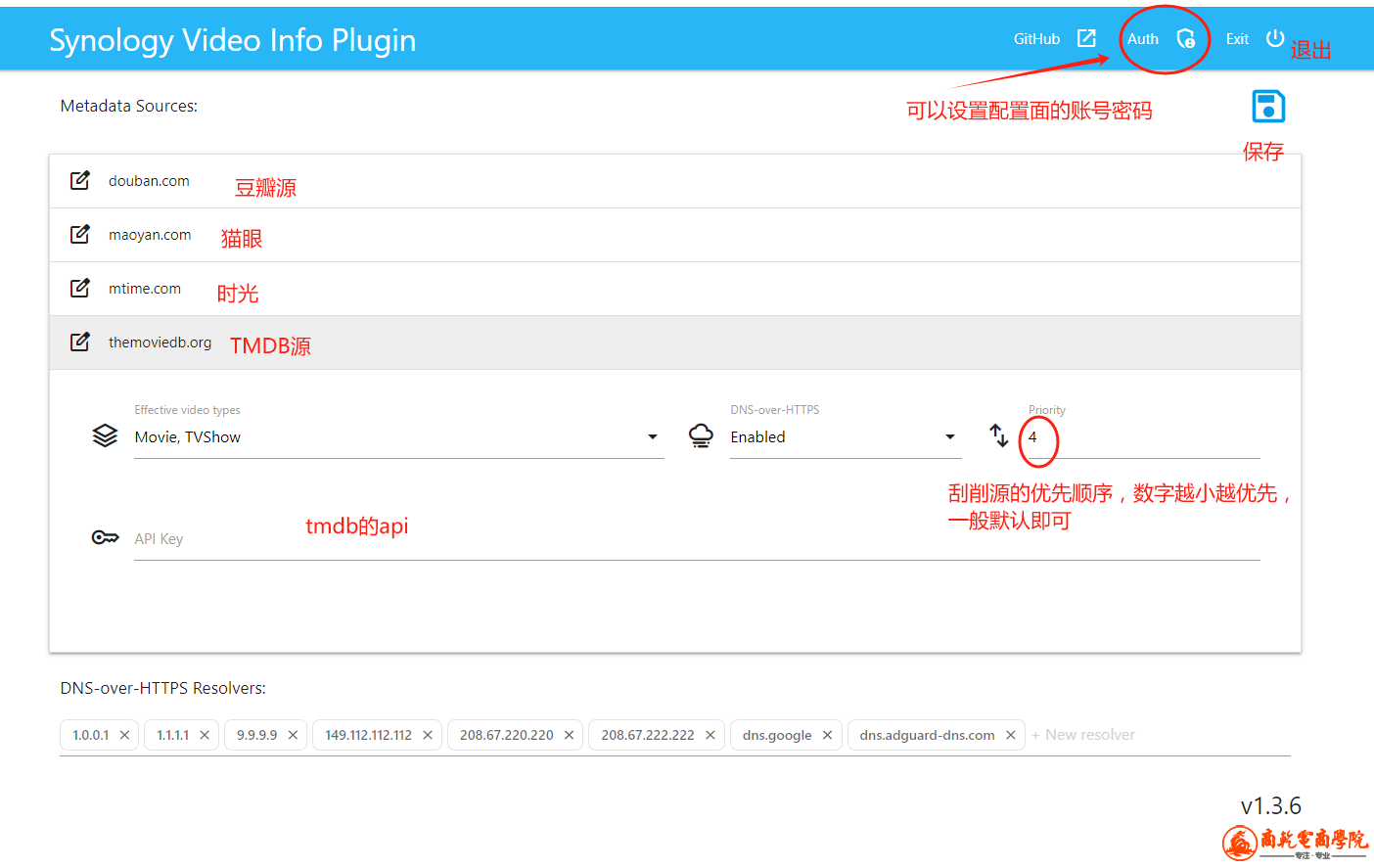Remove the 9.9.9.9 resolver chip
1374x868 pixels.
tap(293, 735)
